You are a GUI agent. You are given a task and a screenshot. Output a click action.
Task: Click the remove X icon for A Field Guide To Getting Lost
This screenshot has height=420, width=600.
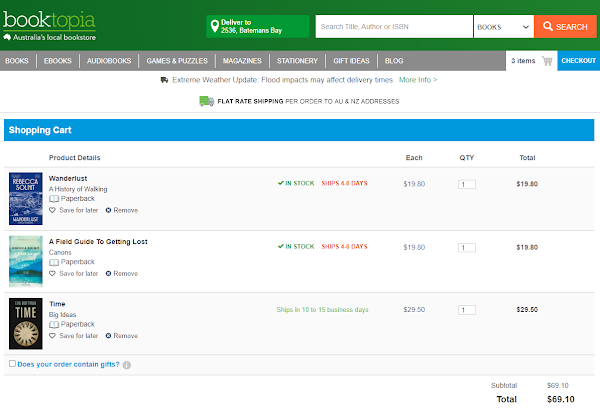pyautogui.click(x=108, y=273)
